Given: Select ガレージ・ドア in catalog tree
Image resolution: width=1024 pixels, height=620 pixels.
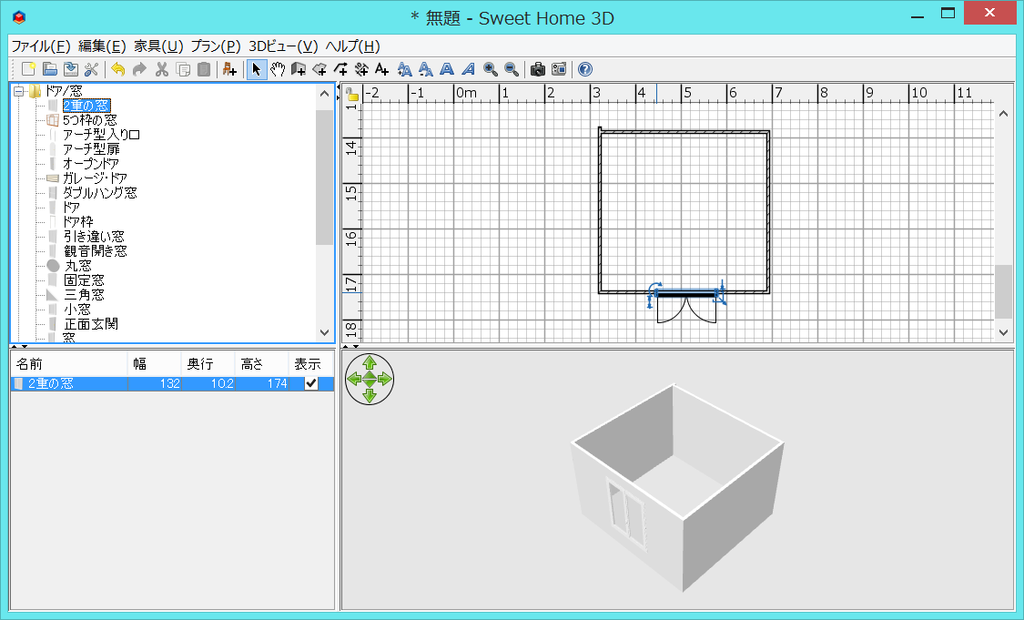Looking at the screenshot, I should [95, 178].
